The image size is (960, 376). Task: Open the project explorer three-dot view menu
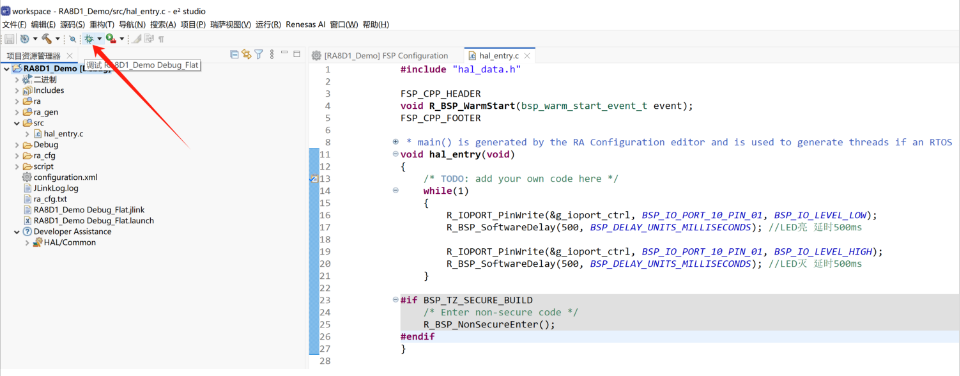271,55
